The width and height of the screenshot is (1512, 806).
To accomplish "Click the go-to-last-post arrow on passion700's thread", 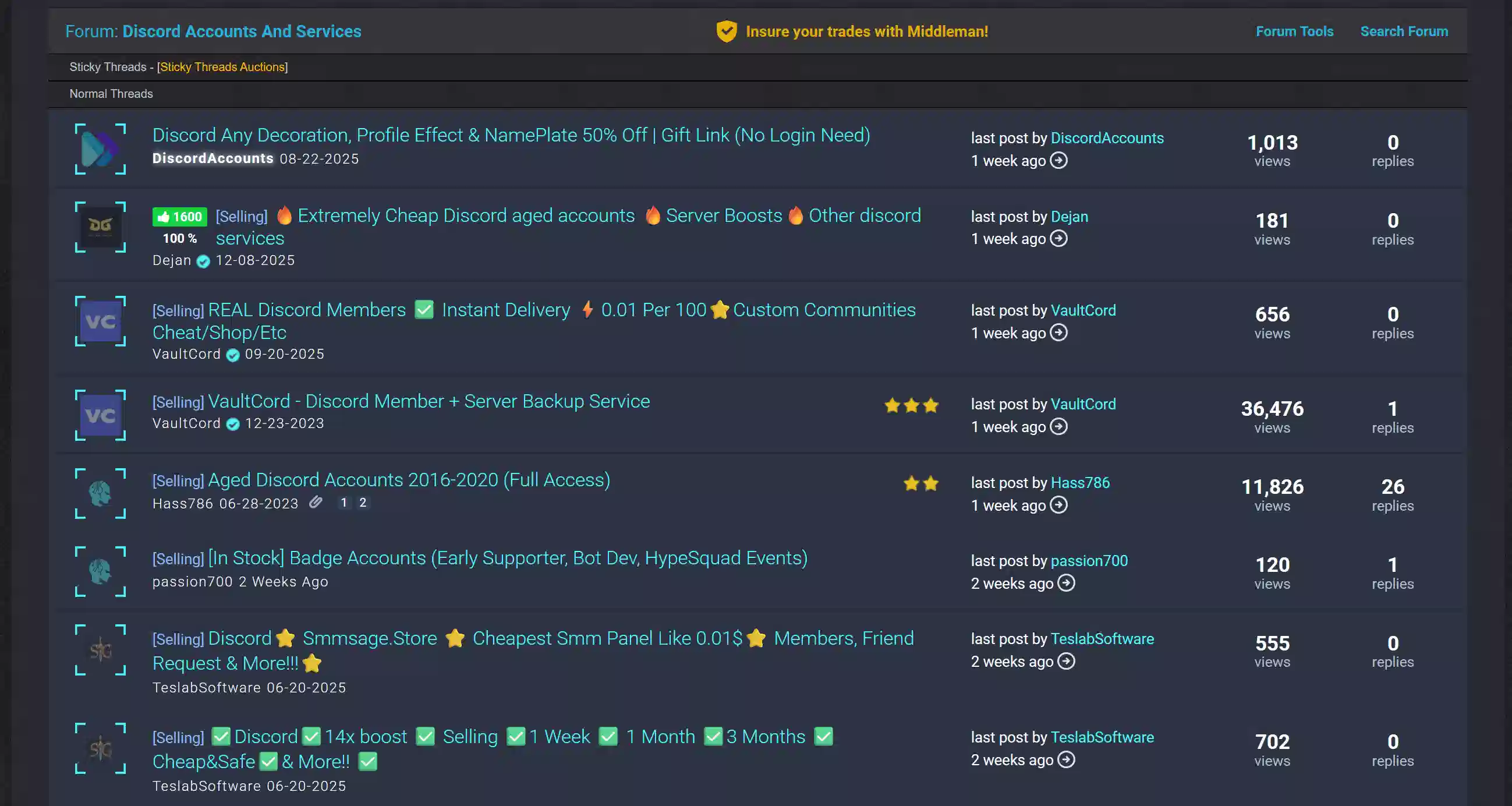I will (x=1068, y=583).
